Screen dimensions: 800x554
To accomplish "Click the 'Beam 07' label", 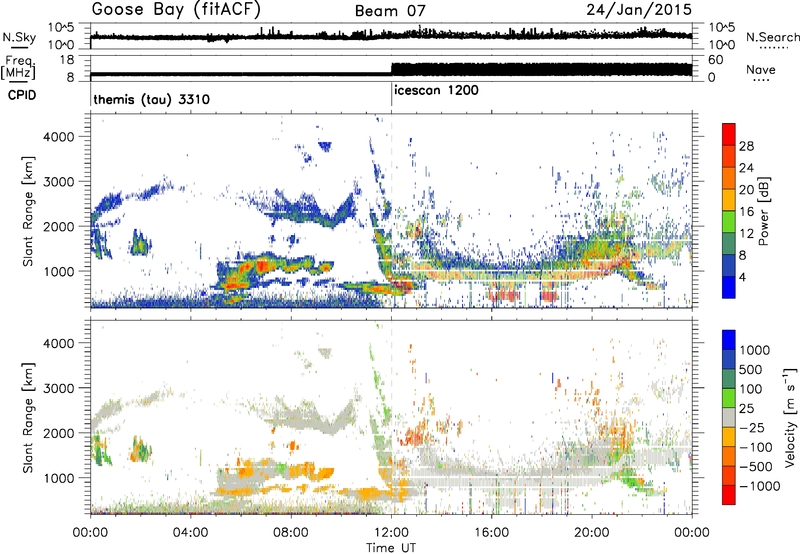I will click(390, 11).
